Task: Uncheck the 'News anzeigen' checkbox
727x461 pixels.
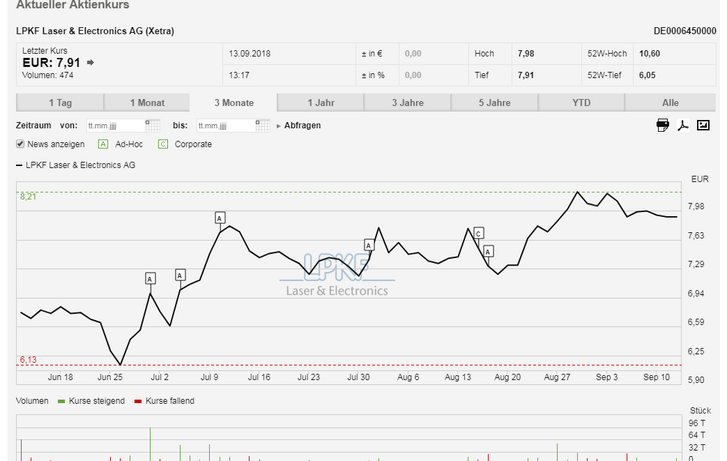Action: 20,144
